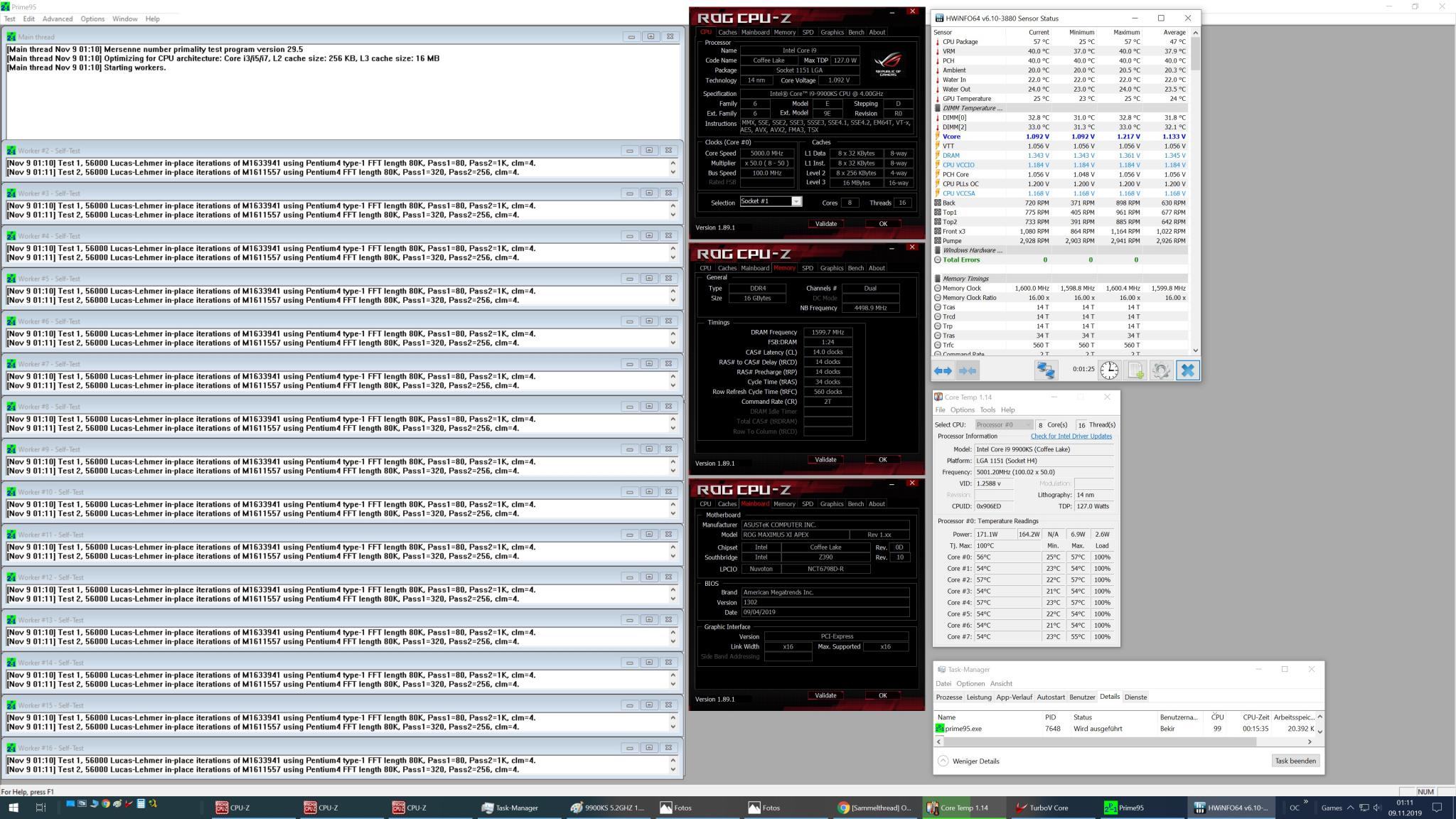Click HWiNFO expand columns arrows icon
The image size is (1456, 819).
click(x=943, y=370)
